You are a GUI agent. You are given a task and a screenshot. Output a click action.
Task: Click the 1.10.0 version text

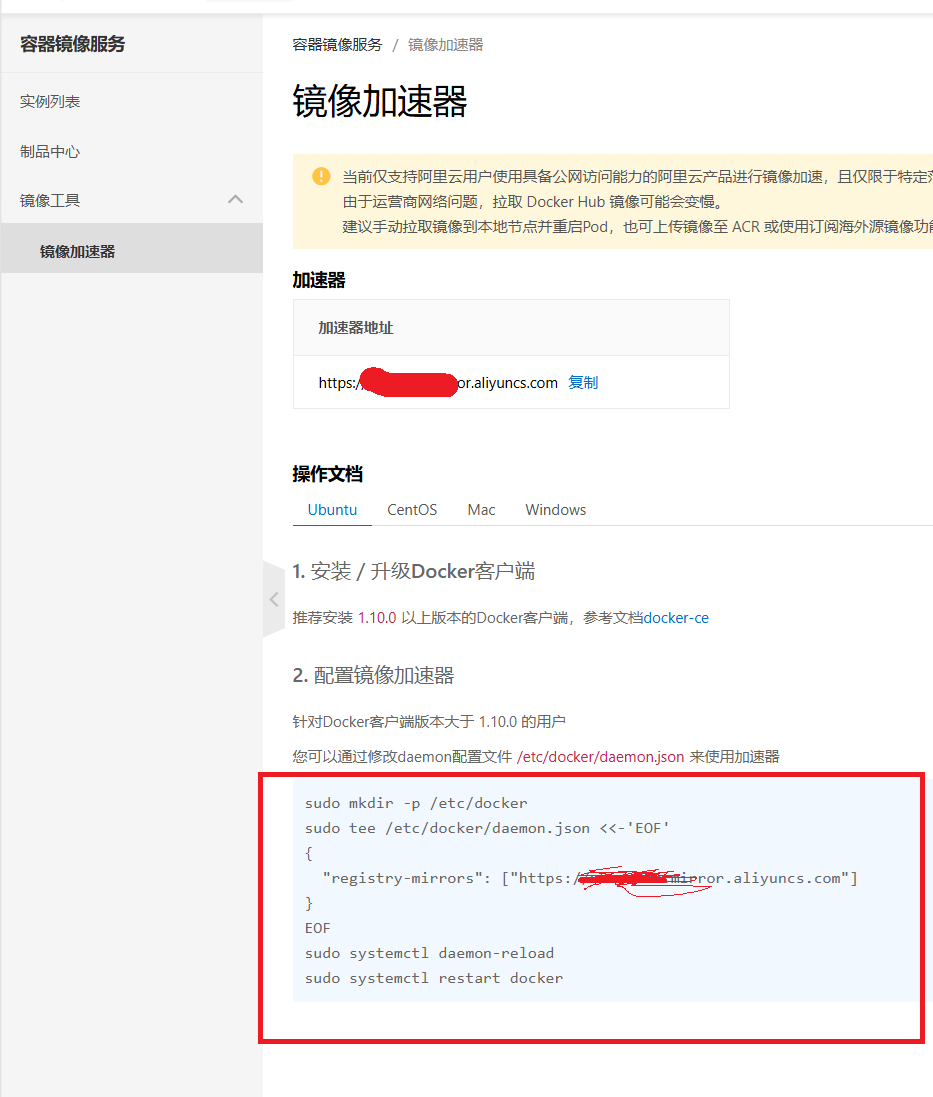[377, 618]
